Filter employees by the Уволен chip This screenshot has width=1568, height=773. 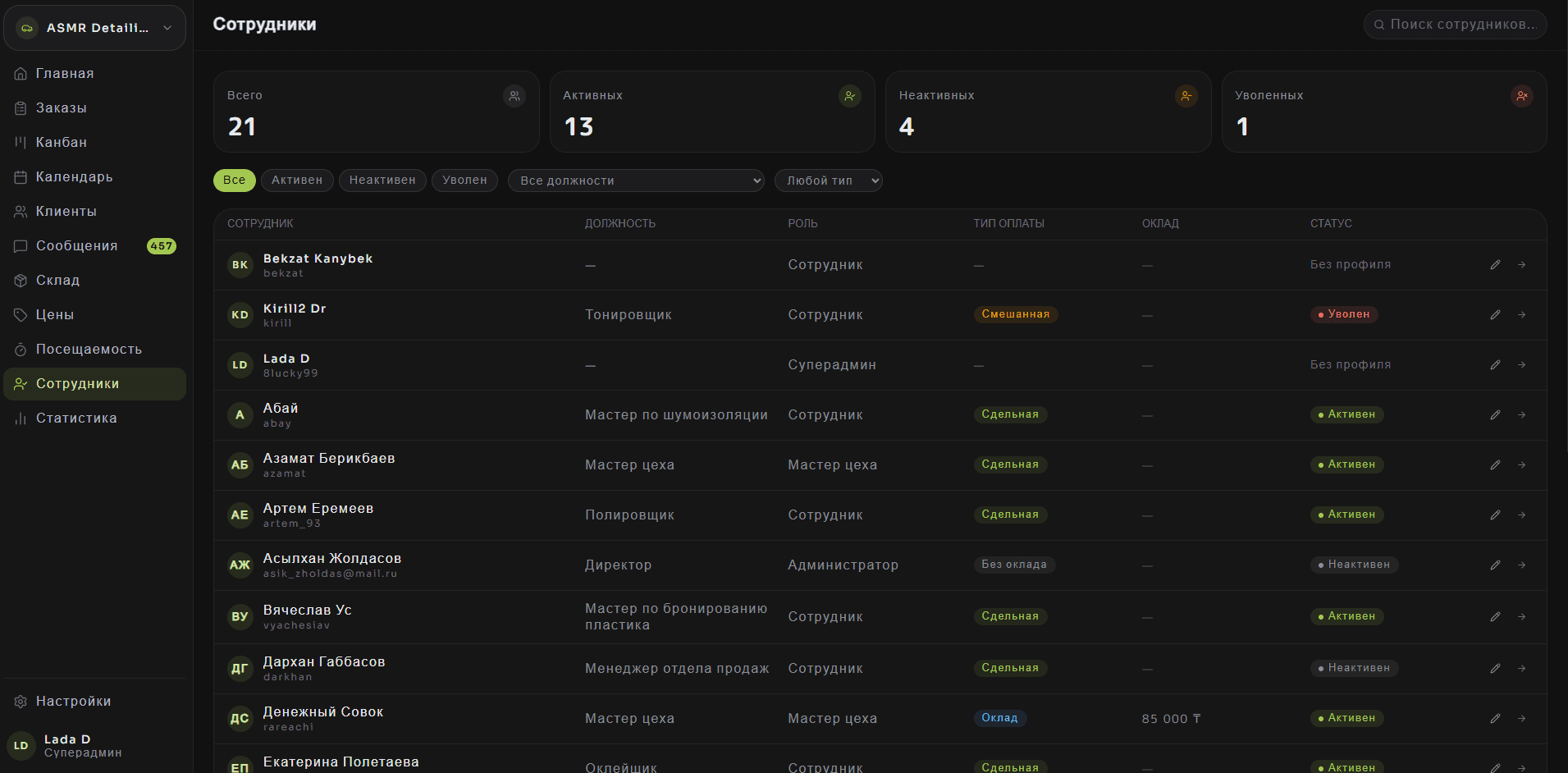click(464, 181)
